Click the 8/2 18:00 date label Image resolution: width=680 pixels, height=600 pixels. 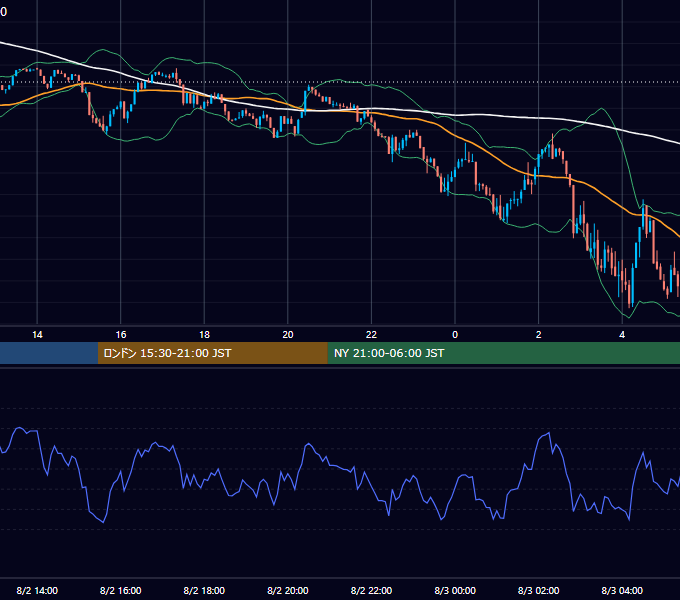pos(204,590)
